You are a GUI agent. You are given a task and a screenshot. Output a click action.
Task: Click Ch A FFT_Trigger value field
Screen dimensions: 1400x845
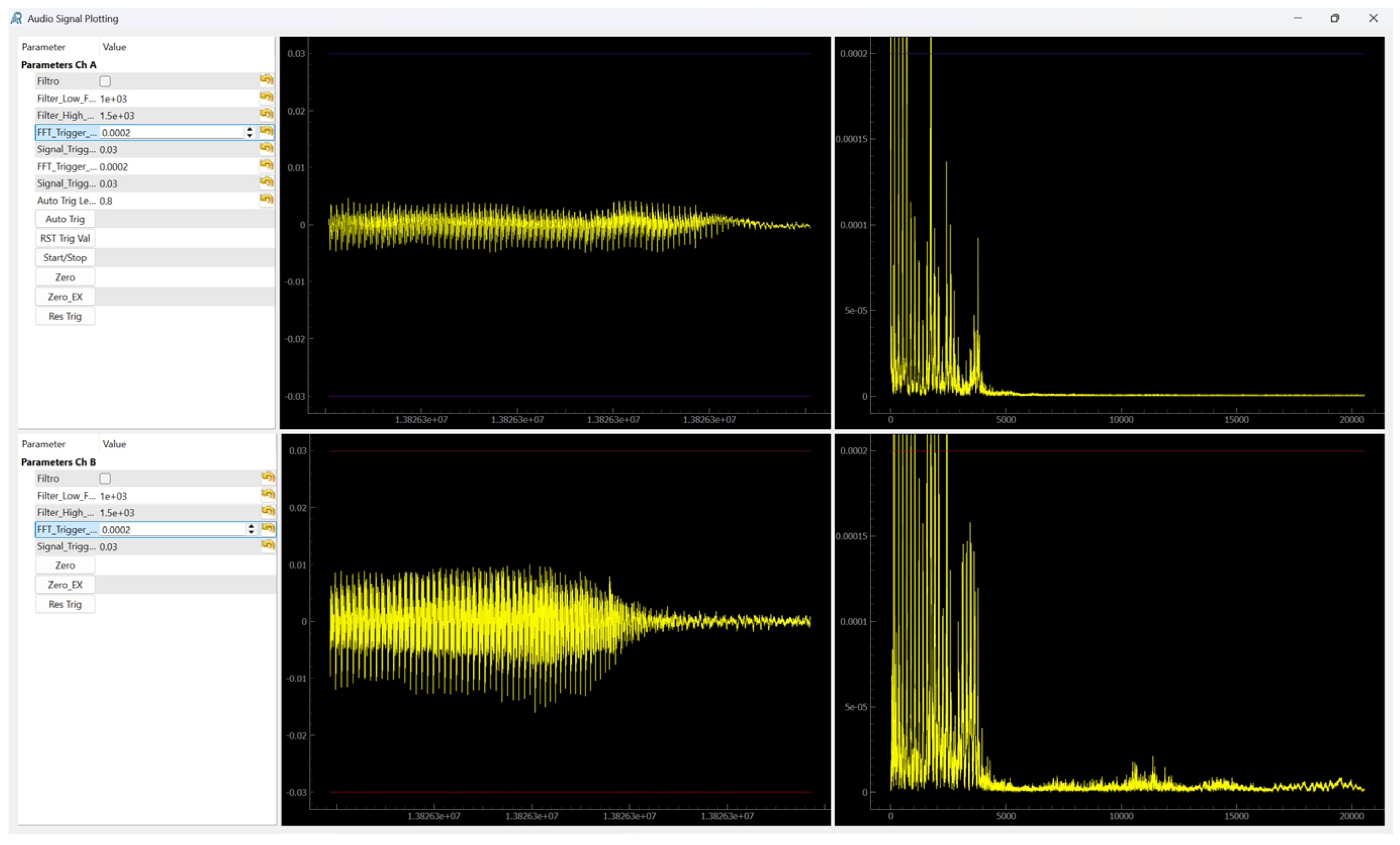[170, 132]
